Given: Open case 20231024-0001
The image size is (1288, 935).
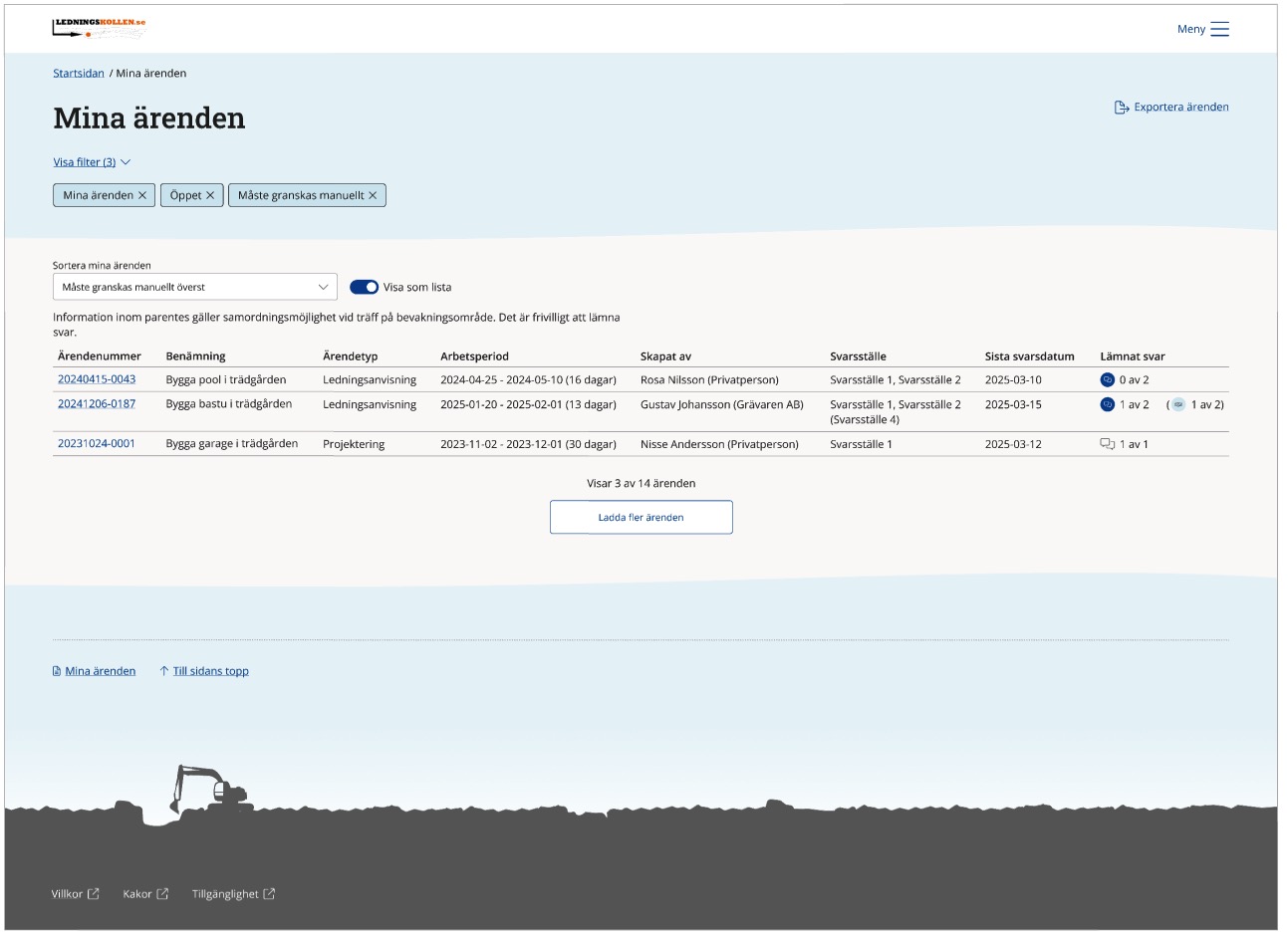Looking at the screenshot, I should 97,444.
